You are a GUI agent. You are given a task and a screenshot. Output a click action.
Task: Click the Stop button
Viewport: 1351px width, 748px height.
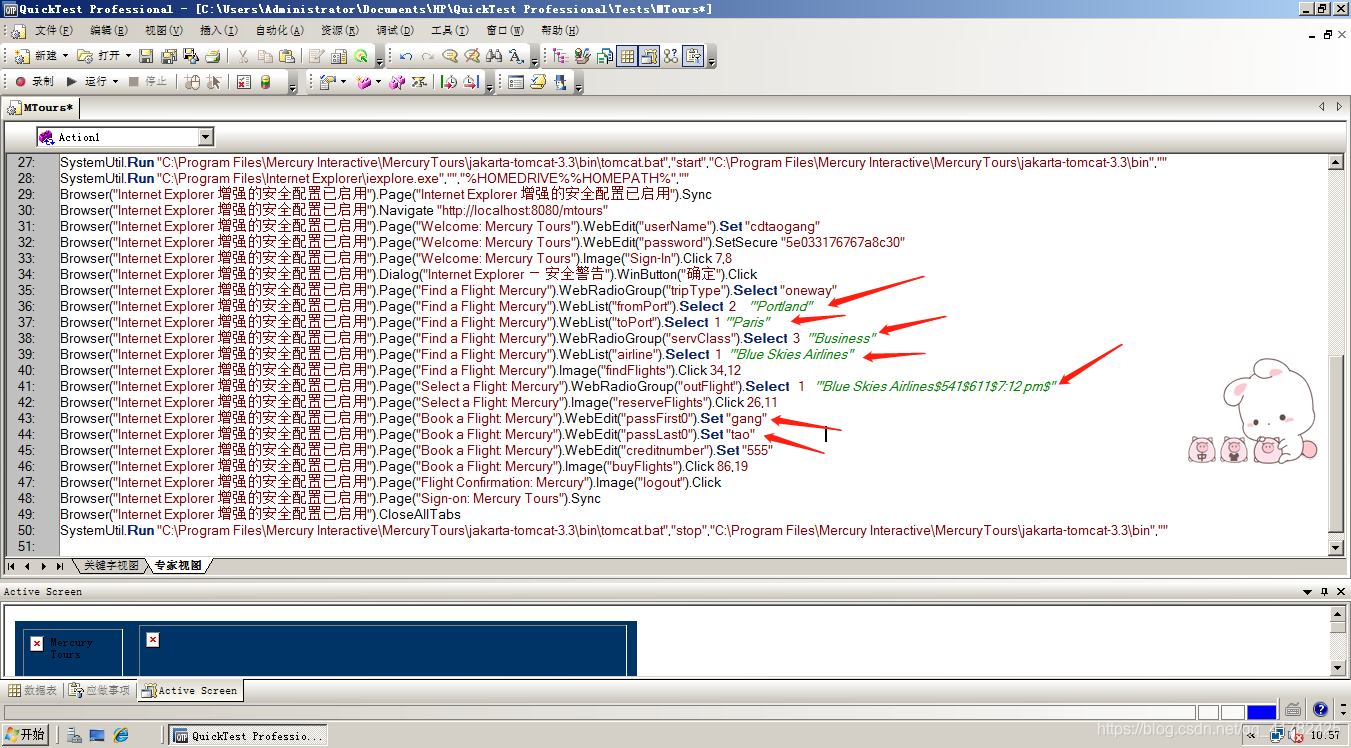click(148, 82)
